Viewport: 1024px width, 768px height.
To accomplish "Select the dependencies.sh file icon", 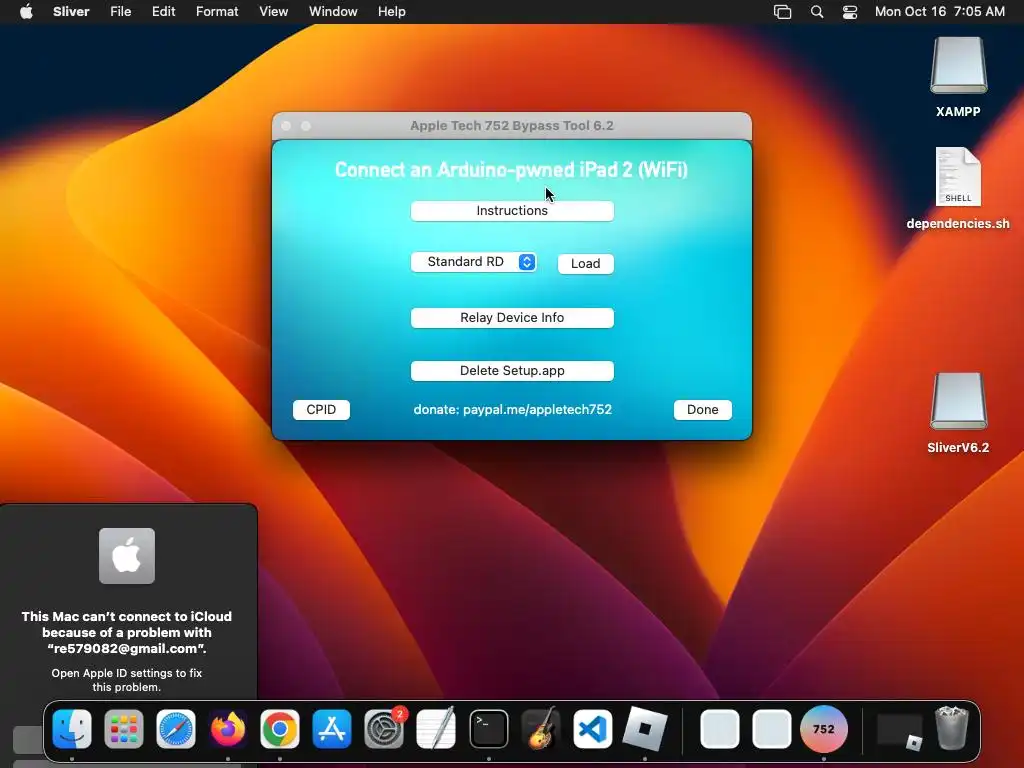I will point(958,177).
